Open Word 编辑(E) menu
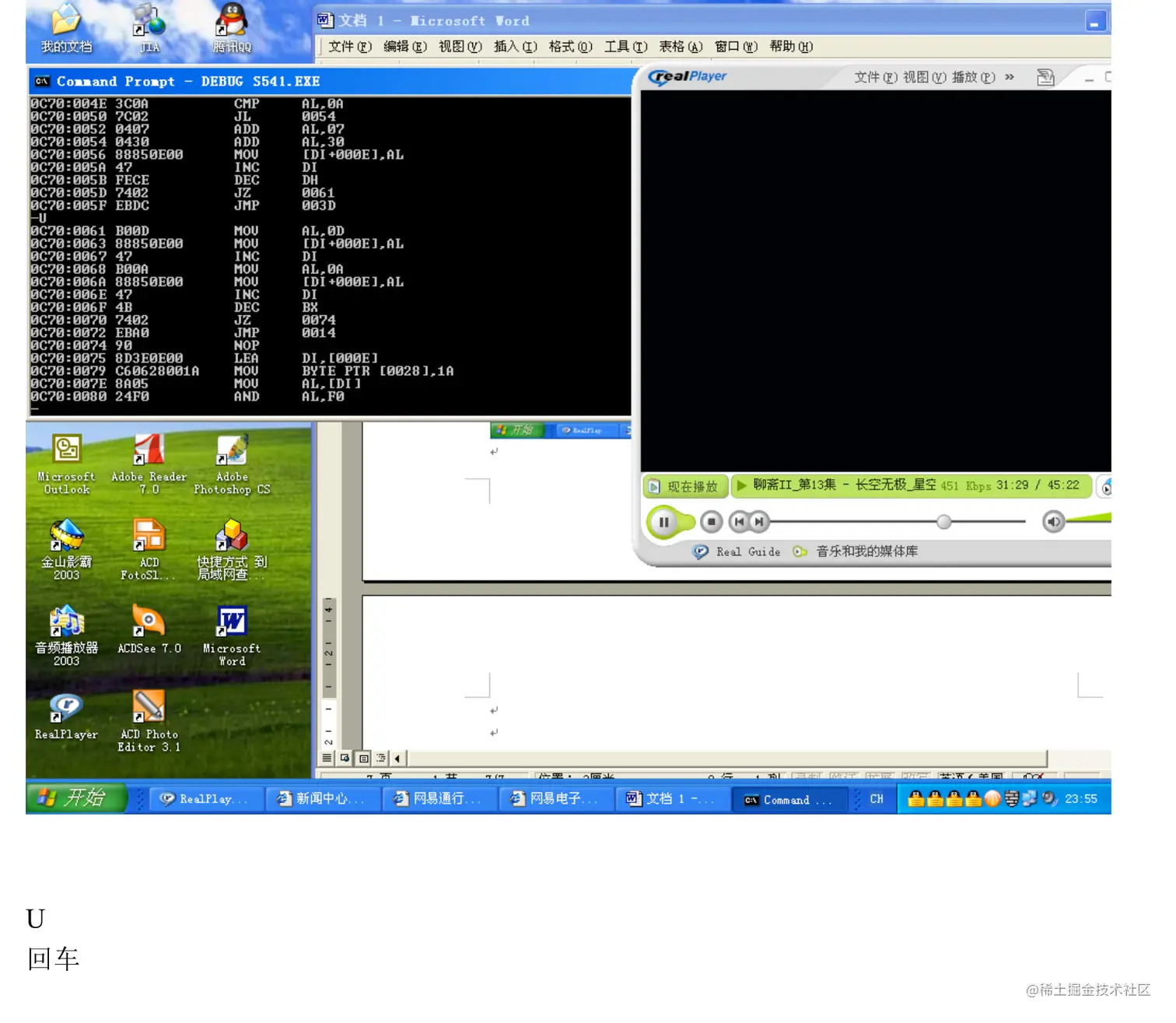Image resolution: width=1176 pixels, height=1023 pixels. (x=405, y=47)
